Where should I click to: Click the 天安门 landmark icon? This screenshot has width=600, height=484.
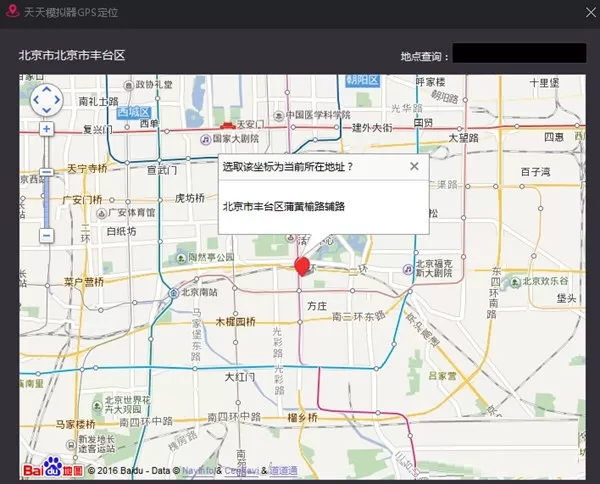coord(227,125)
